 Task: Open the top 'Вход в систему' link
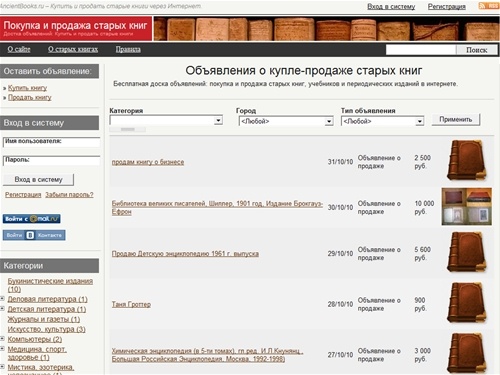point(391,6)
